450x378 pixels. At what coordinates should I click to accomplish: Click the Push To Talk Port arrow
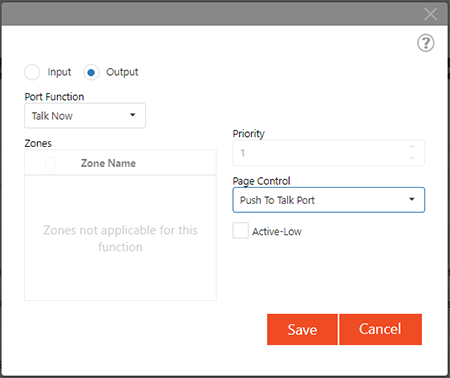pyautogui.click(x=412, y=199)
